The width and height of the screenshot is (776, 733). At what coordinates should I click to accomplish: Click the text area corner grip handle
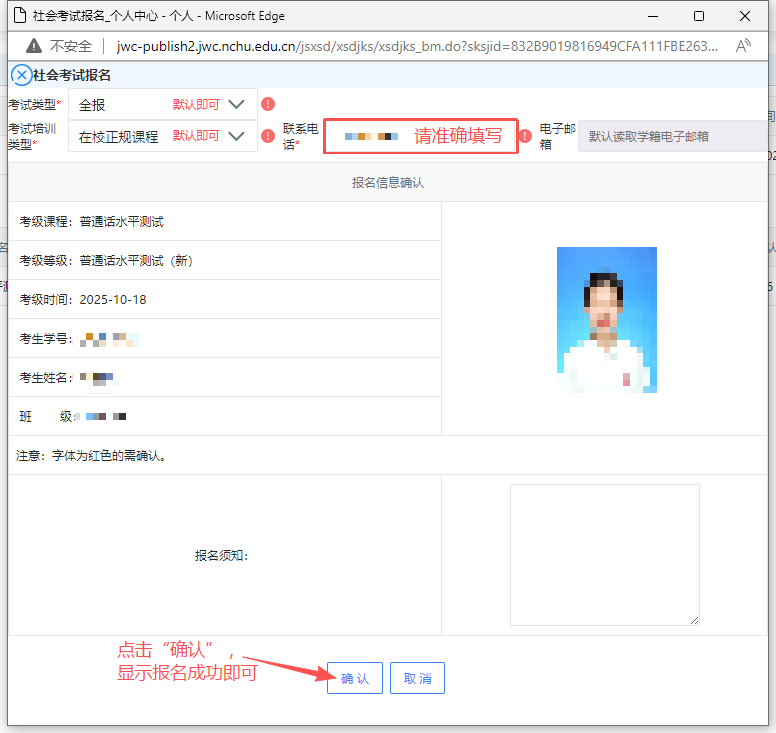[x=694, y=620]
